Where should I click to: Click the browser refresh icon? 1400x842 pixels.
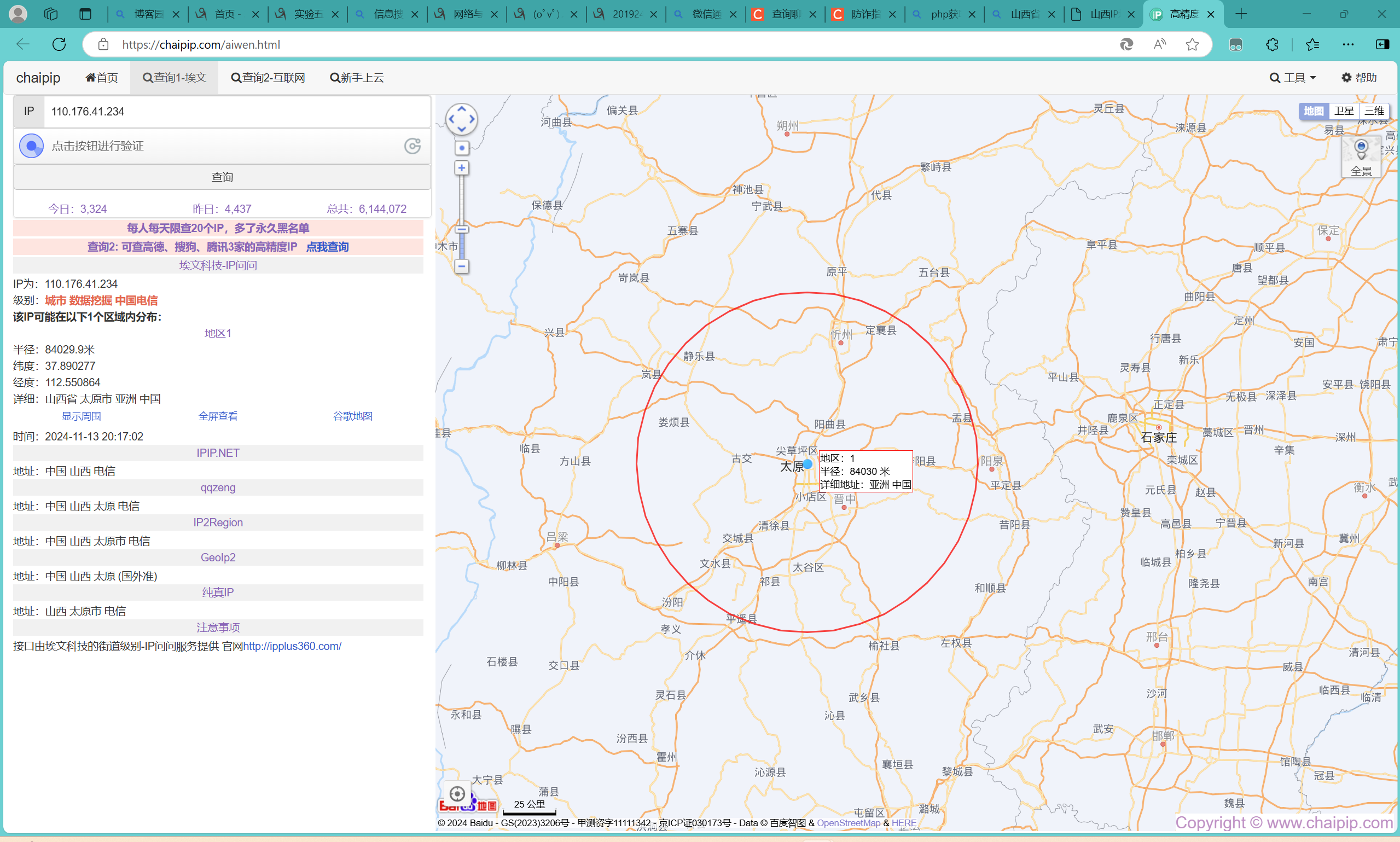click(59, 44)
